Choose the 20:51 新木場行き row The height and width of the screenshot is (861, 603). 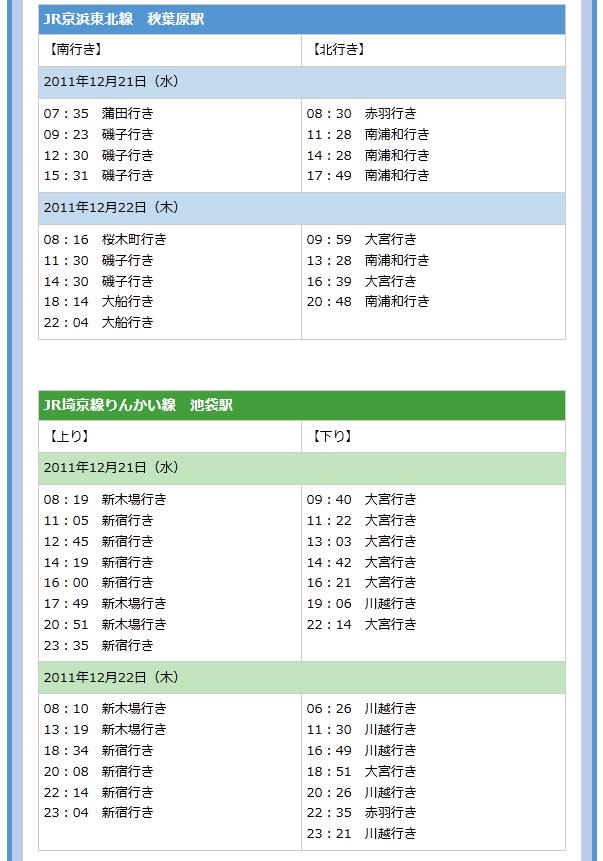[105, 624]
